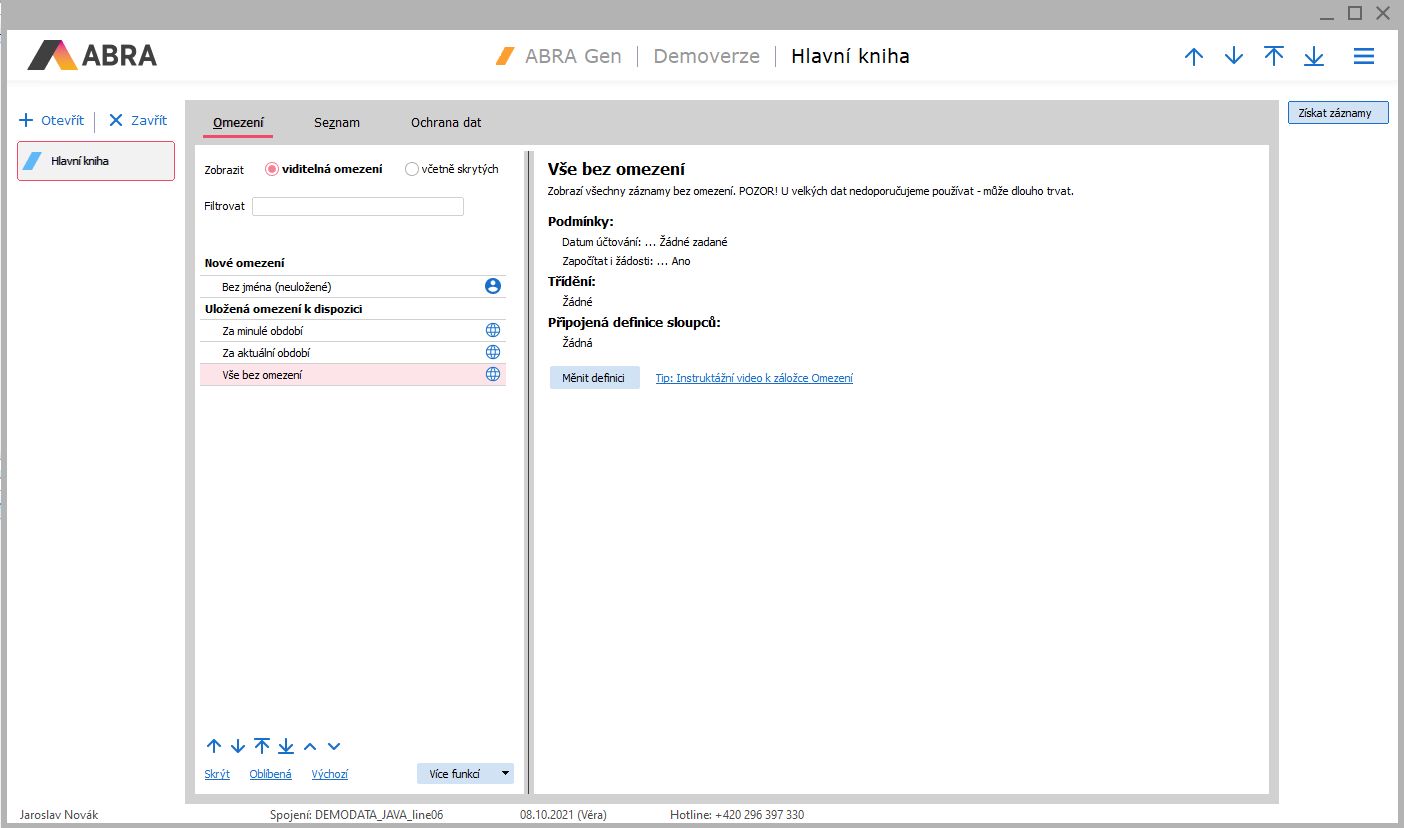The image size is (1404, 828).
Task: Open the Ochrana dat tab
Action: coord(446,123)
